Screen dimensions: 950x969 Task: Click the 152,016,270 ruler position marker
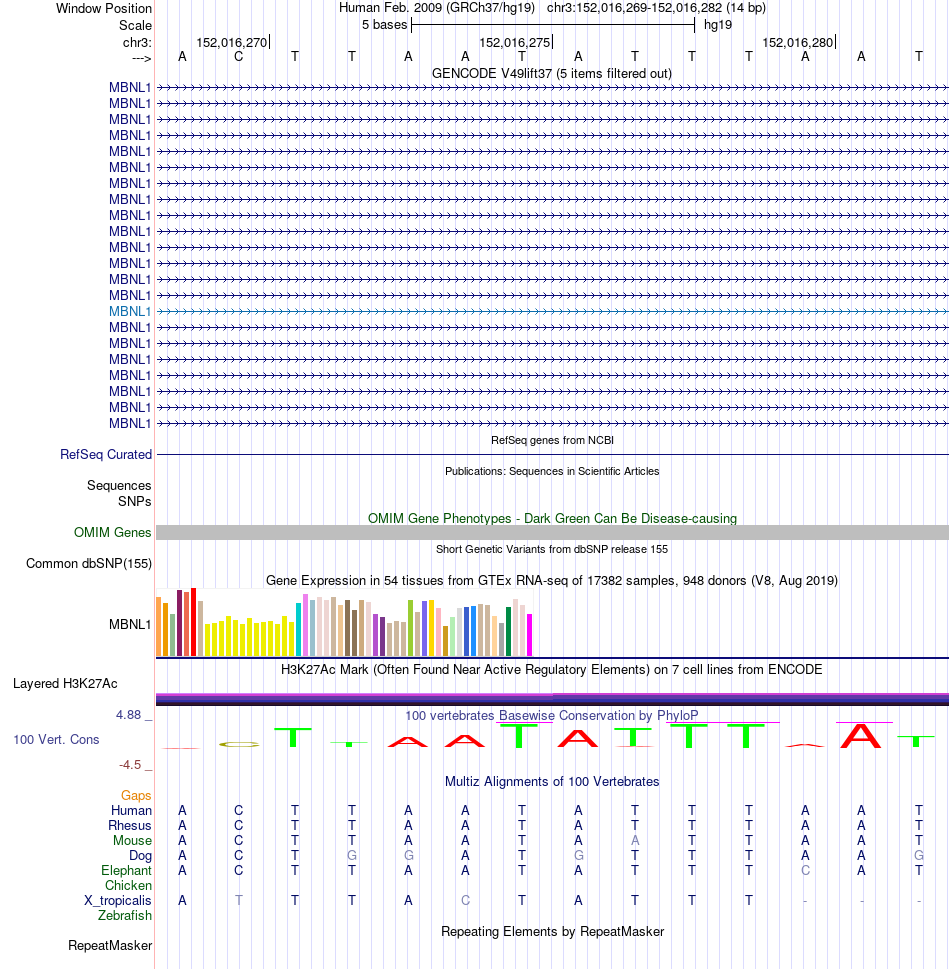[232, 43]
